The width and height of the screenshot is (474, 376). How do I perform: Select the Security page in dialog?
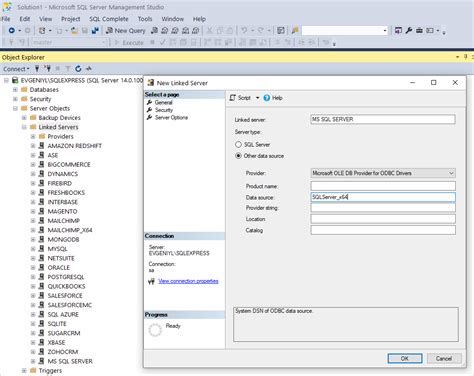tap(164, 110)
